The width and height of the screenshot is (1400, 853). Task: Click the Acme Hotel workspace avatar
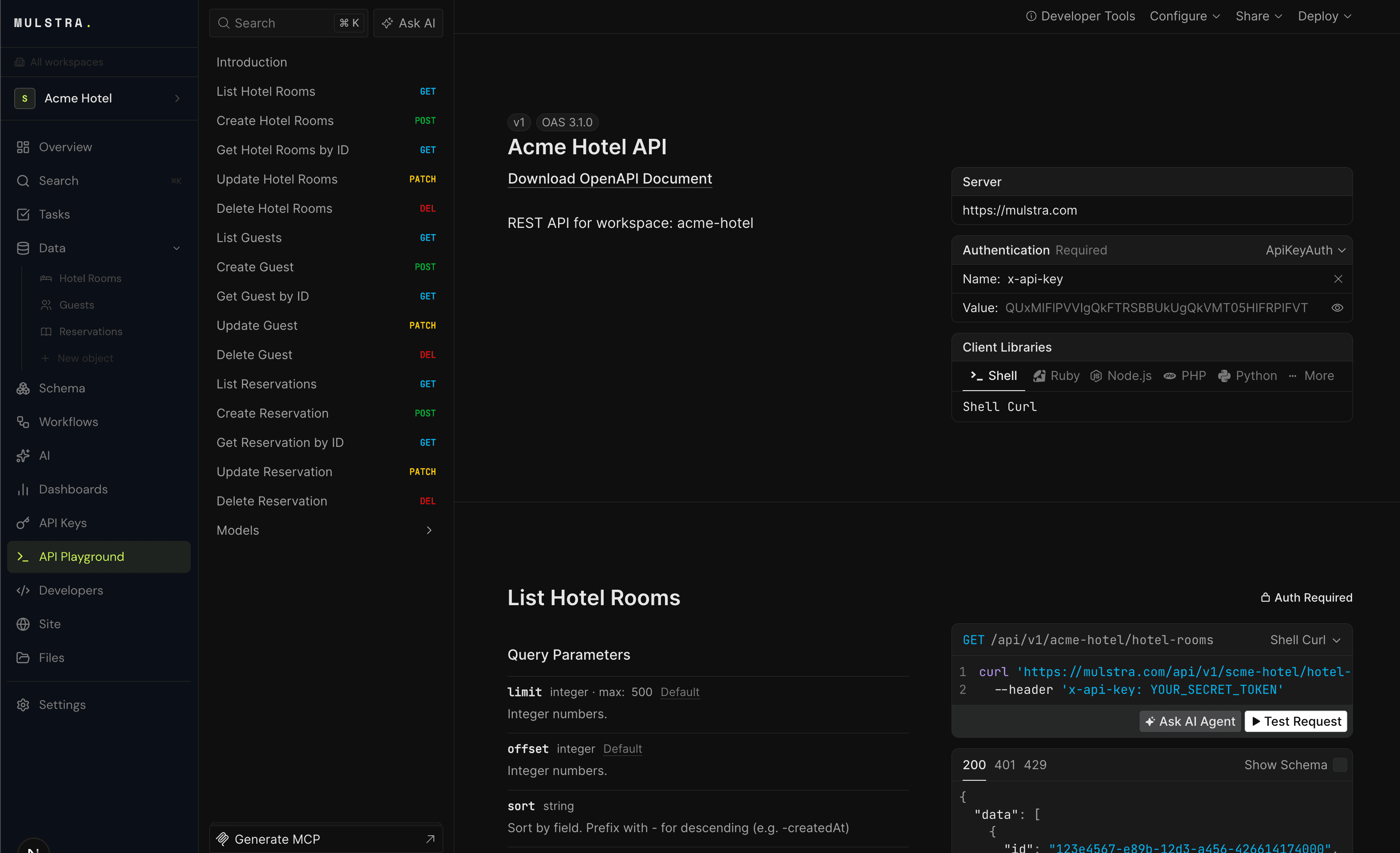click(x=24, y=98)
